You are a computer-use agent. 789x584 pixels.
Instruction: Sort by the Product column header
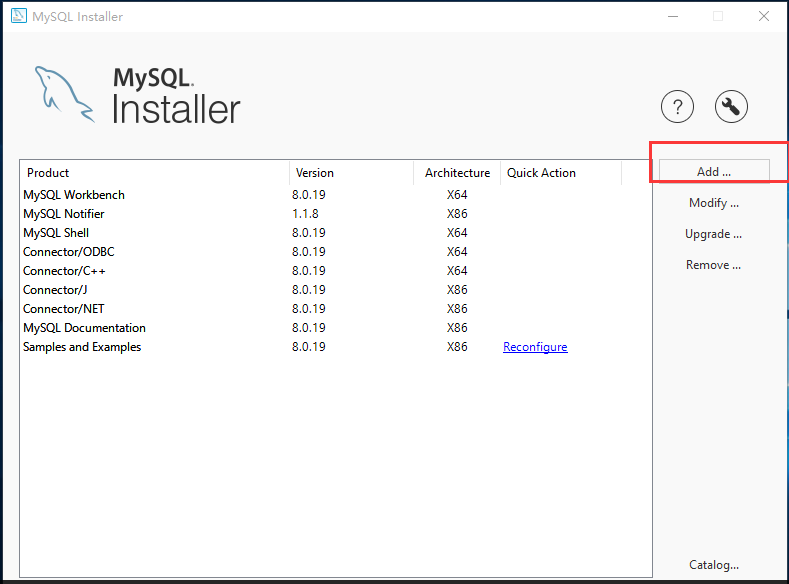(x=154, y=173)
